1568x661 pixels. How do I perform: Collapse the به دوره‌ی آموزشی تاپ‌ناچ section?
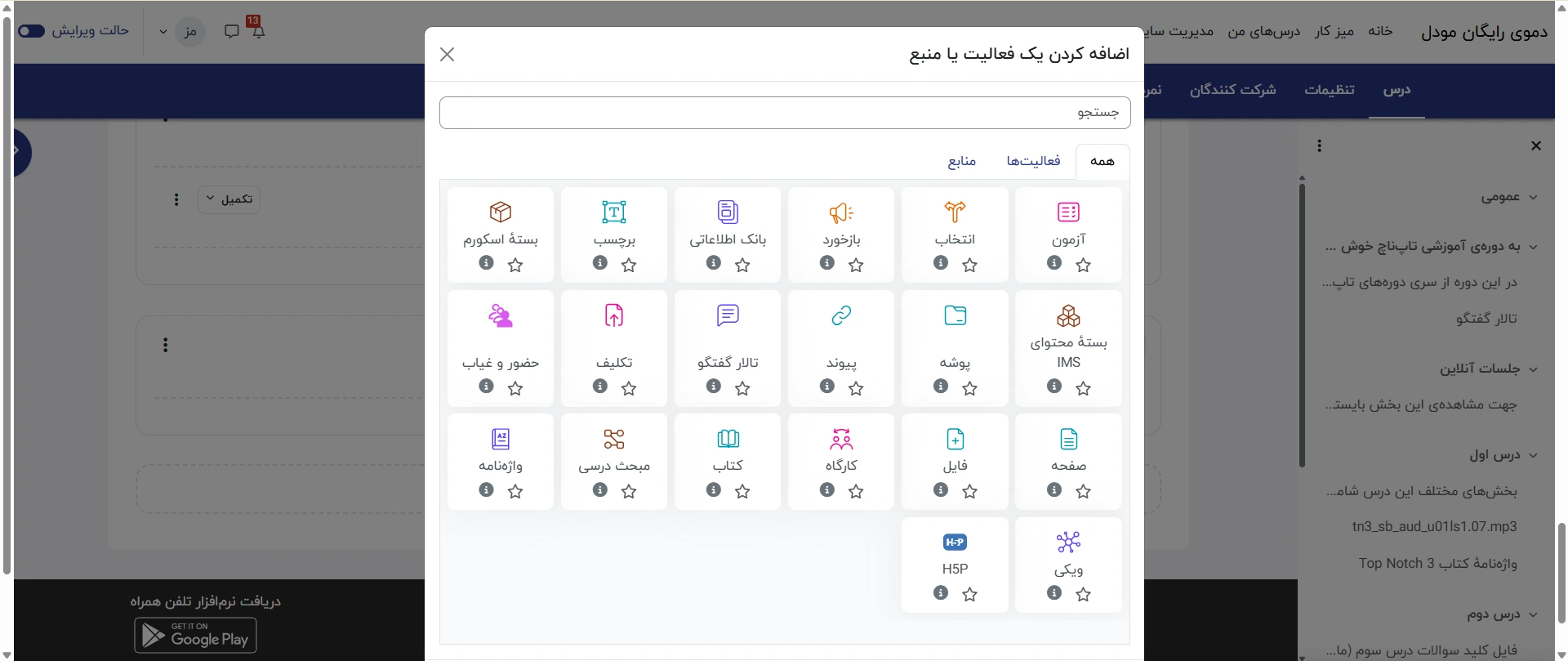click(1533, 247)
